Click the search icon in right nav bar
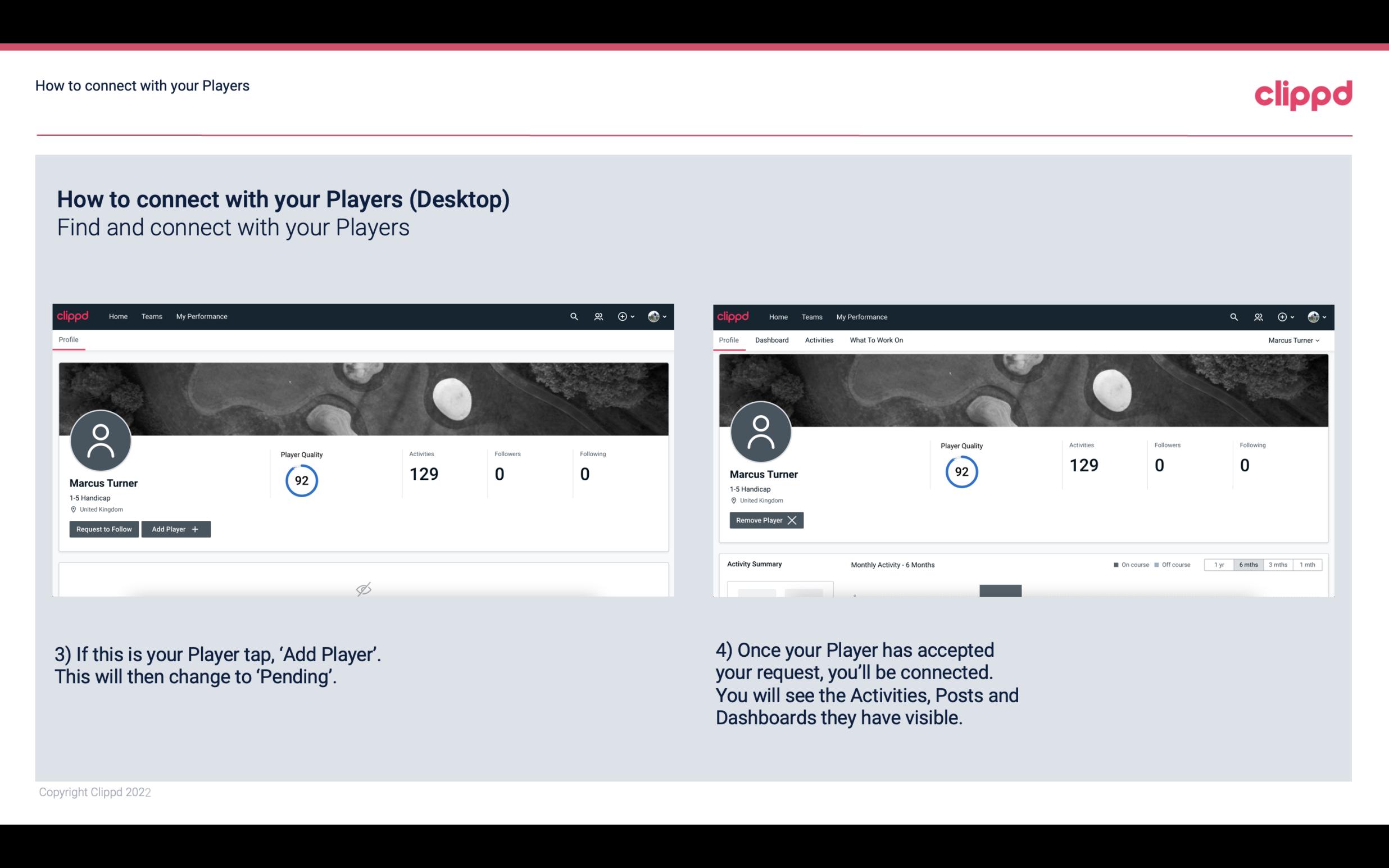Image resolution: width=1389 pixels, height=868 pixels. (1233, 317)
